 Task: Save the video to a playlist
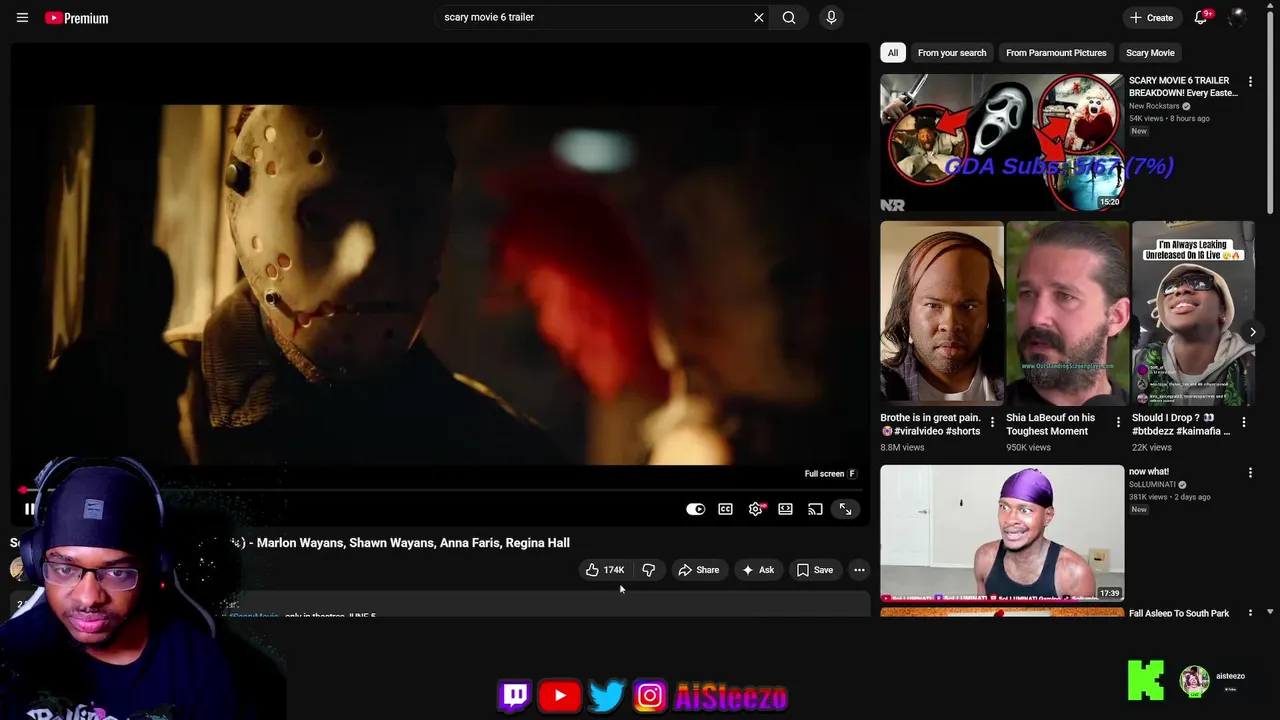tap(815, 570)
